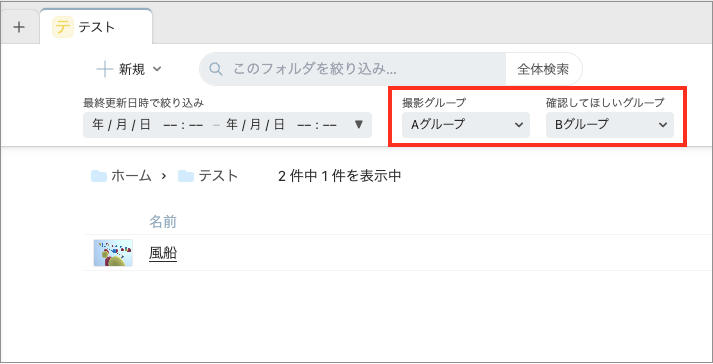Image resolution: width=713 pixels, height=364 pixels.
Task: Click the 2 件中 1 件を表示中 text
Action: (340, 176)
